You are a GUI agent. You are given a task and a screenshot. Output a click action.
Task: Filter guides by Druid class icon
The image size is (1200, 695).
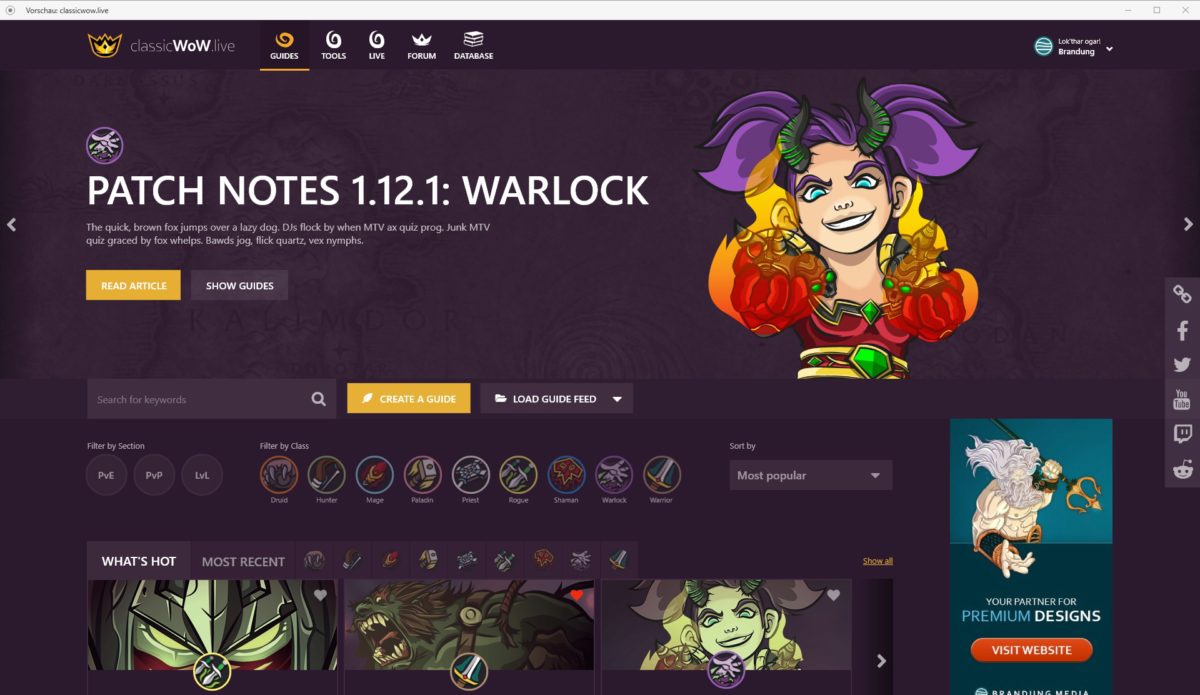click(279, 475)
